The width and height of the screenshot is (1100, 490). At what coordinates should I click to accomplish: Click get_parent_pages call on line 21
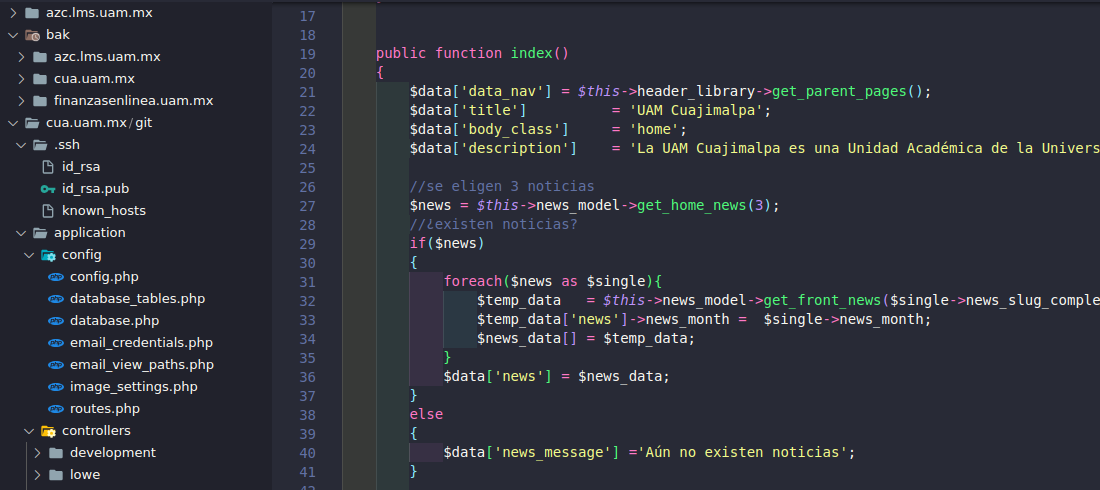coord(839,92)
